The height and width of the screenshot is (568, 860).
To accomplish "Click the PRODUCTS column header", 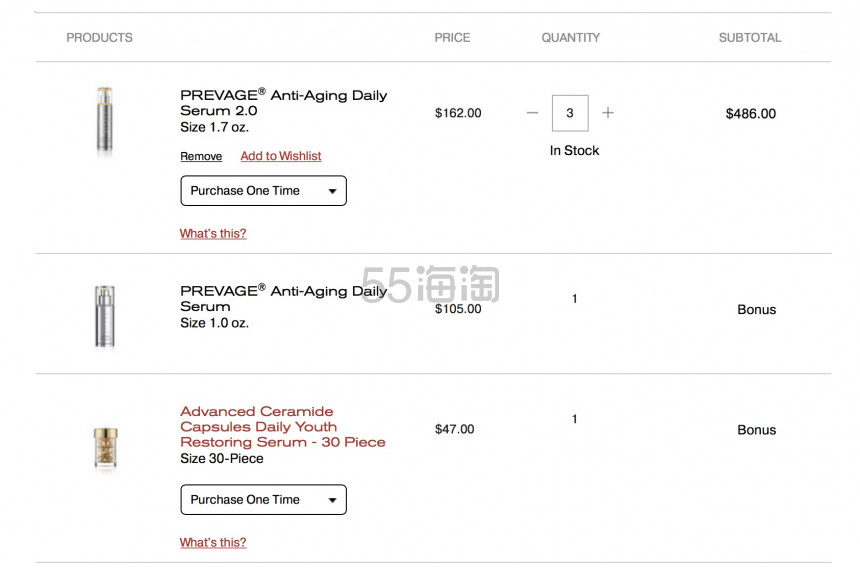I will (x=99, y=38).
